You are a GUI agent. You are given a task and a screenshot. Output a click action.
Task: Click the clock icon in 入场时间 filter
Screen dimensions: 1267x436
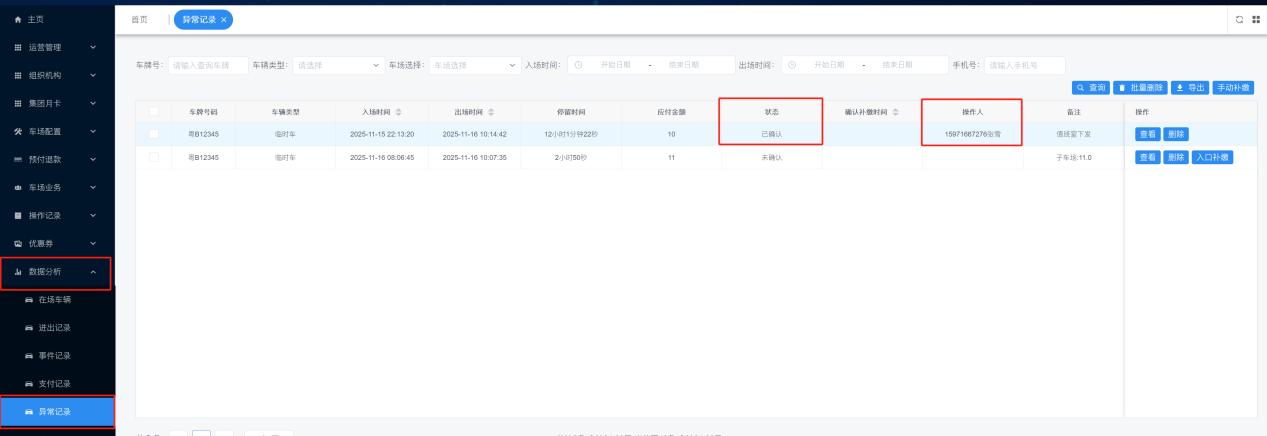point(578,65)
